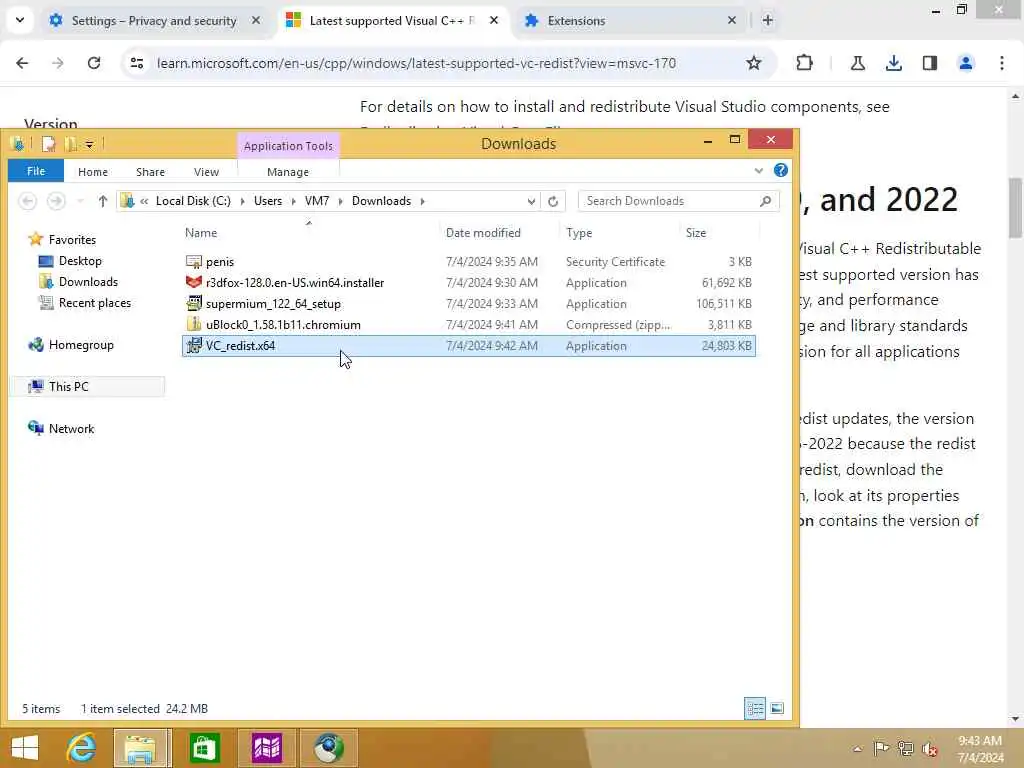Open Windows Store taskbar icon
Image resolution: width=1024 pixels, height=768 pixels.
pyautogui.click(x=204, y=748)
